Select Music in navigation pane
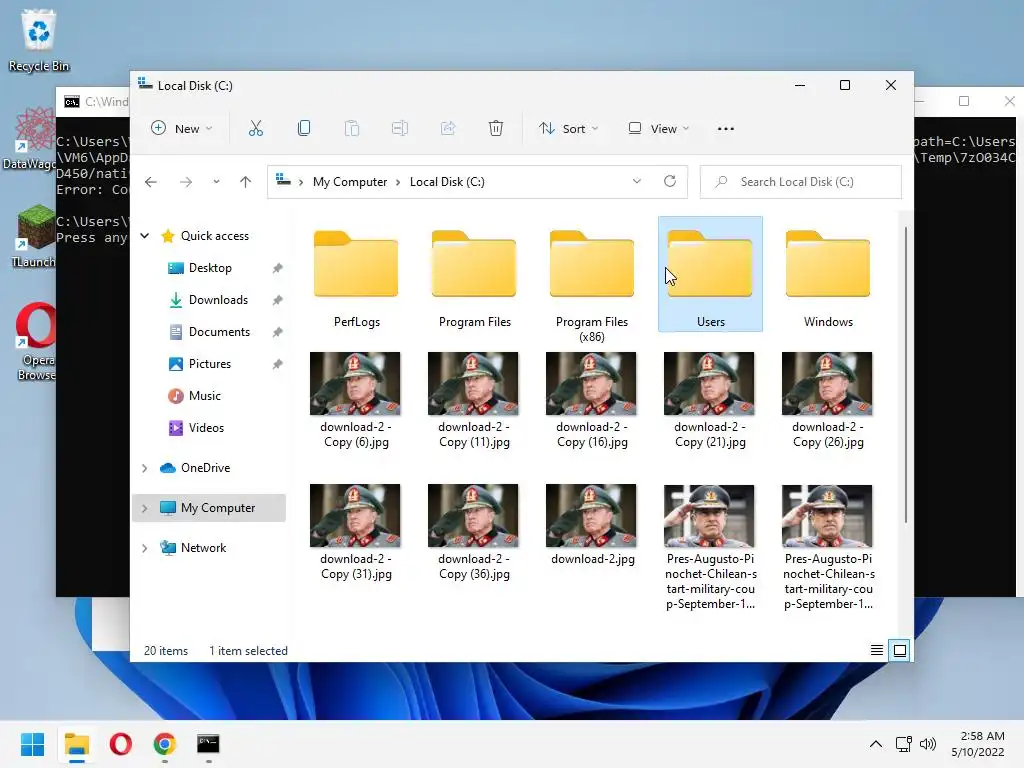1024x768 pixels. point(204,396)
